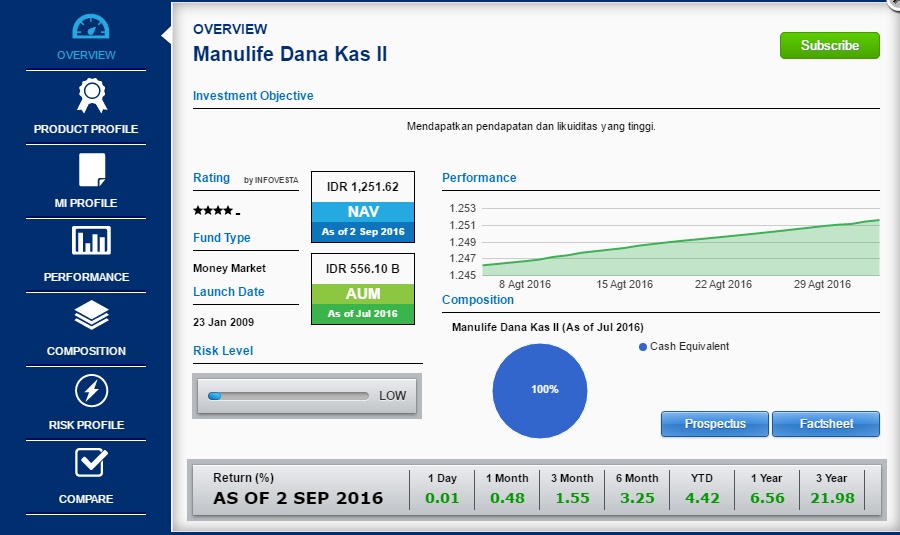900x535 pixels.
Task: Click 'As of Jul 2016' AUM date
Action: [x=363, y=314]
